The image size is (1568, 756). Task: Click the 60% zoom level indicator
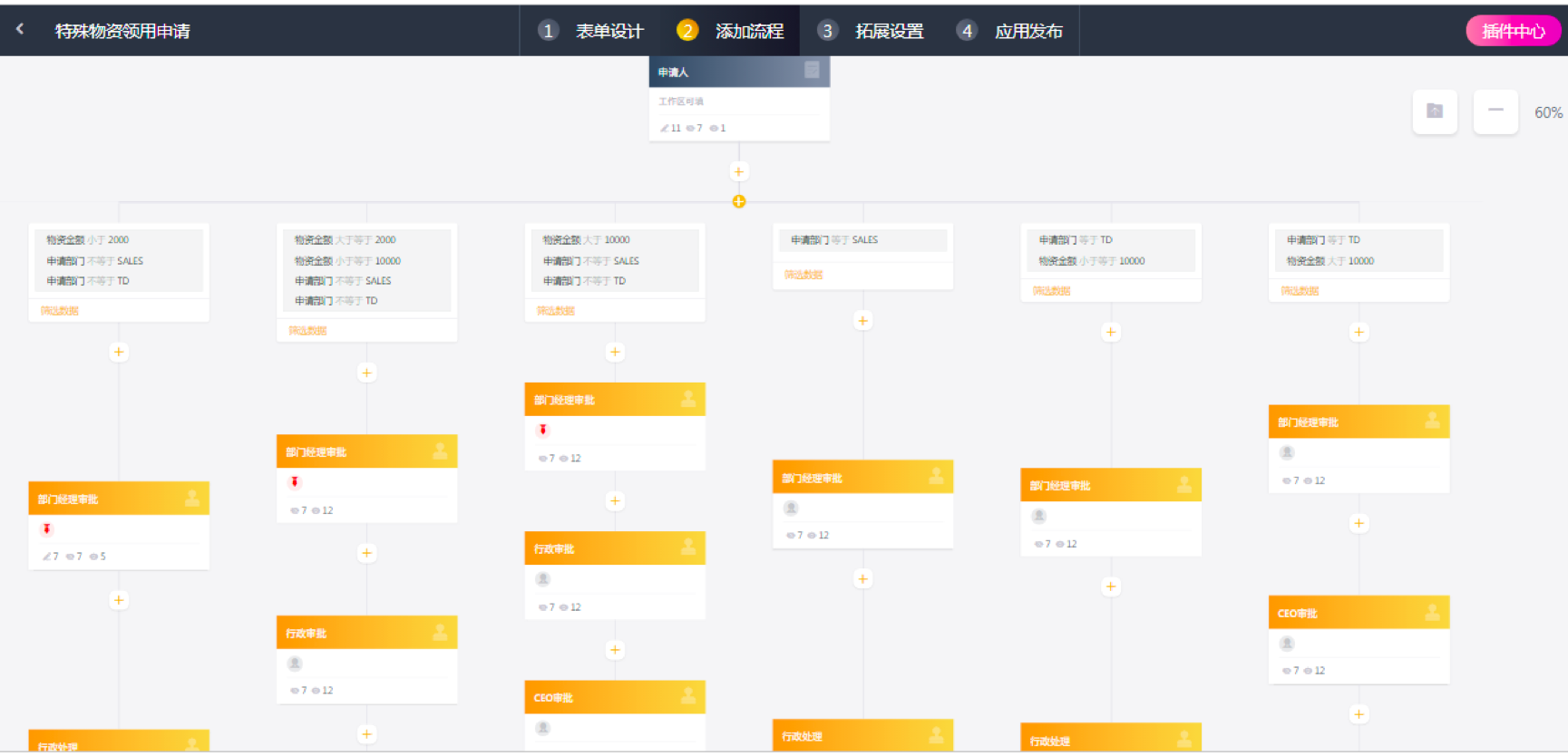coord(1547,112)
